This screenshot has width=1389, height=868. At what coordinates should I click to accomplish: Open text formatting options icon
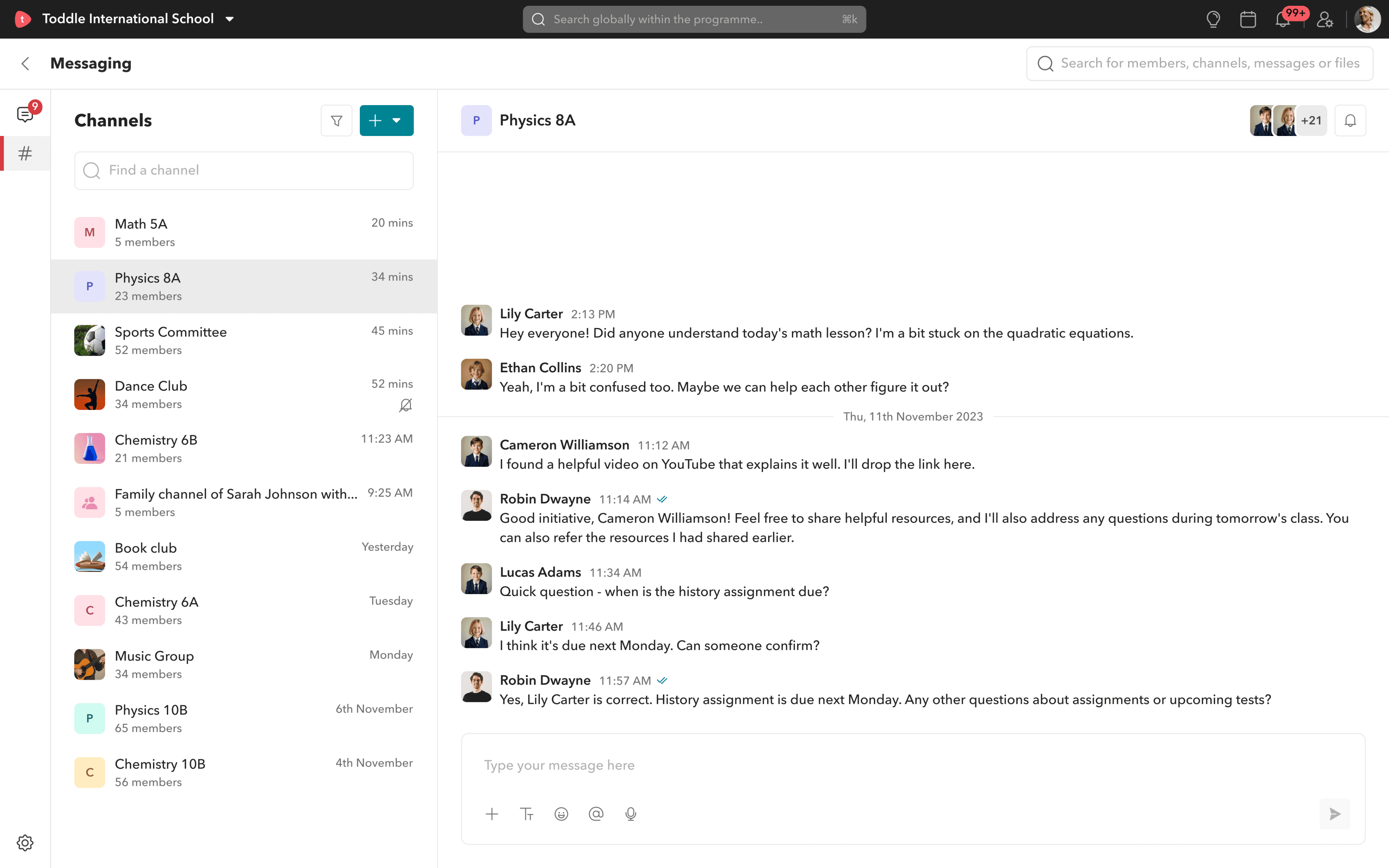pos(526,814)
